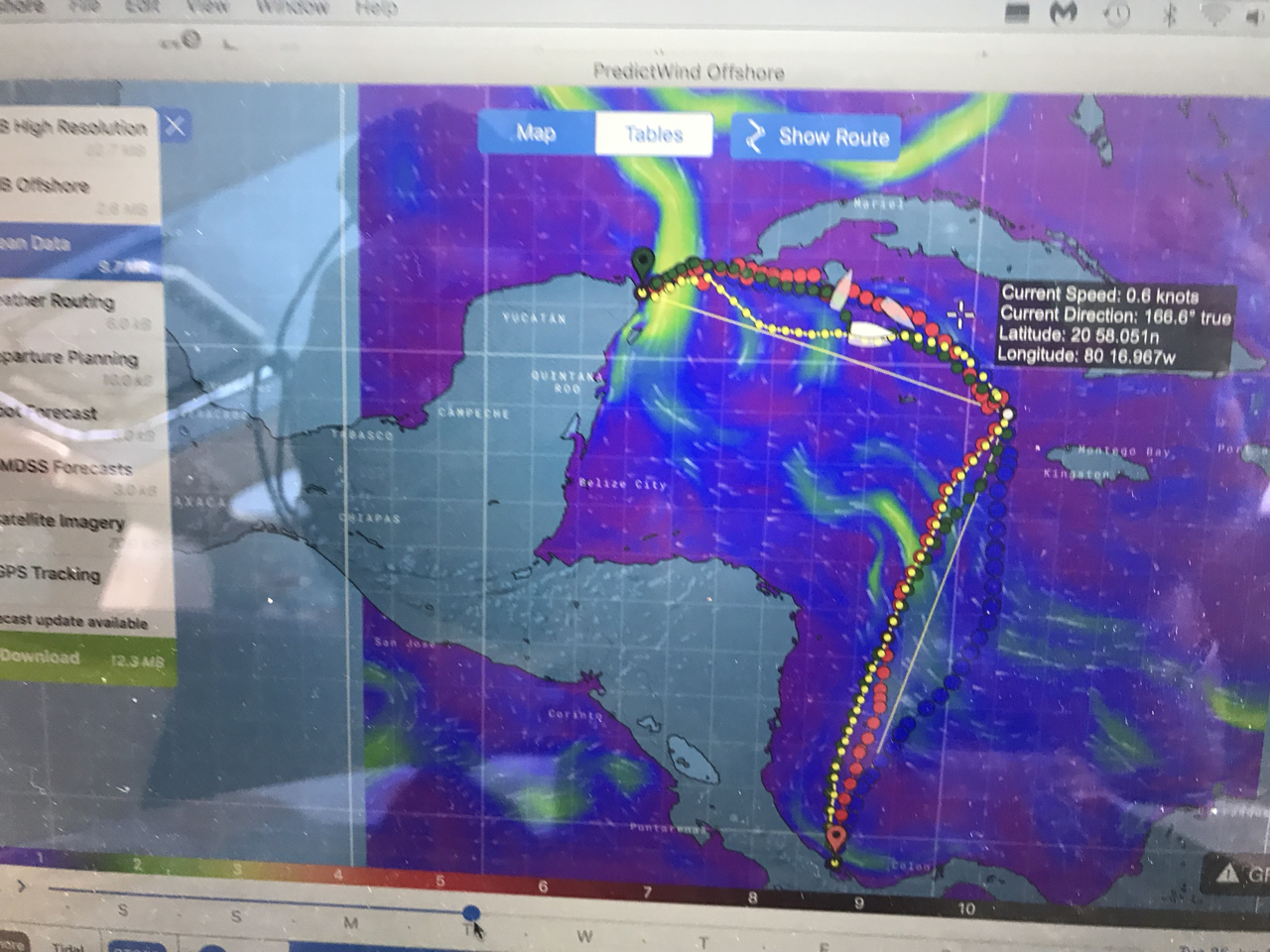The height and width of the screenshot is (952, 1270).
Task: Open the Help menu
Action: [x=376, y=8]
